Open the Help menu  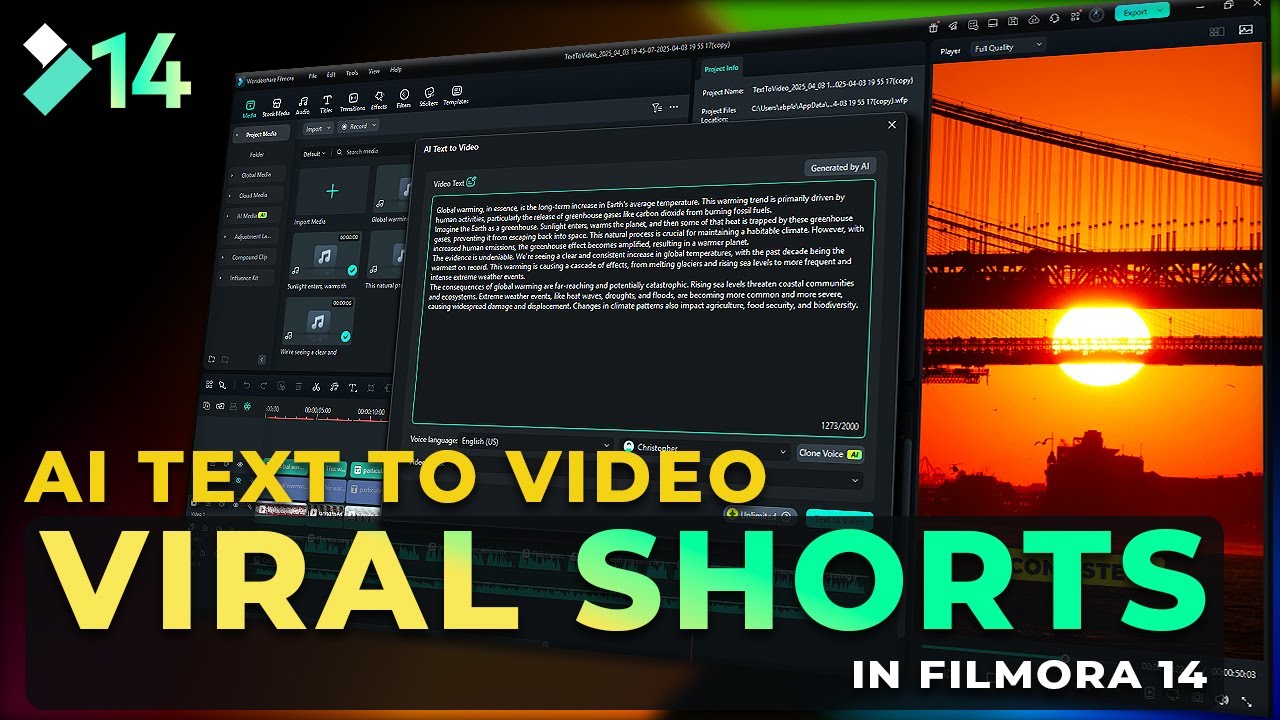(x=396, y=70)
